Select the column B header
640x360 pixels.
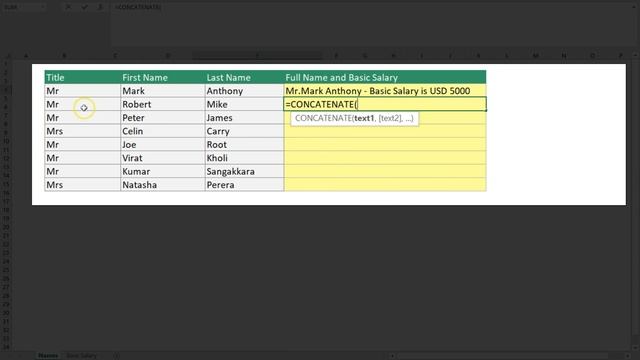pyautogui.click(x=64, y=56)
